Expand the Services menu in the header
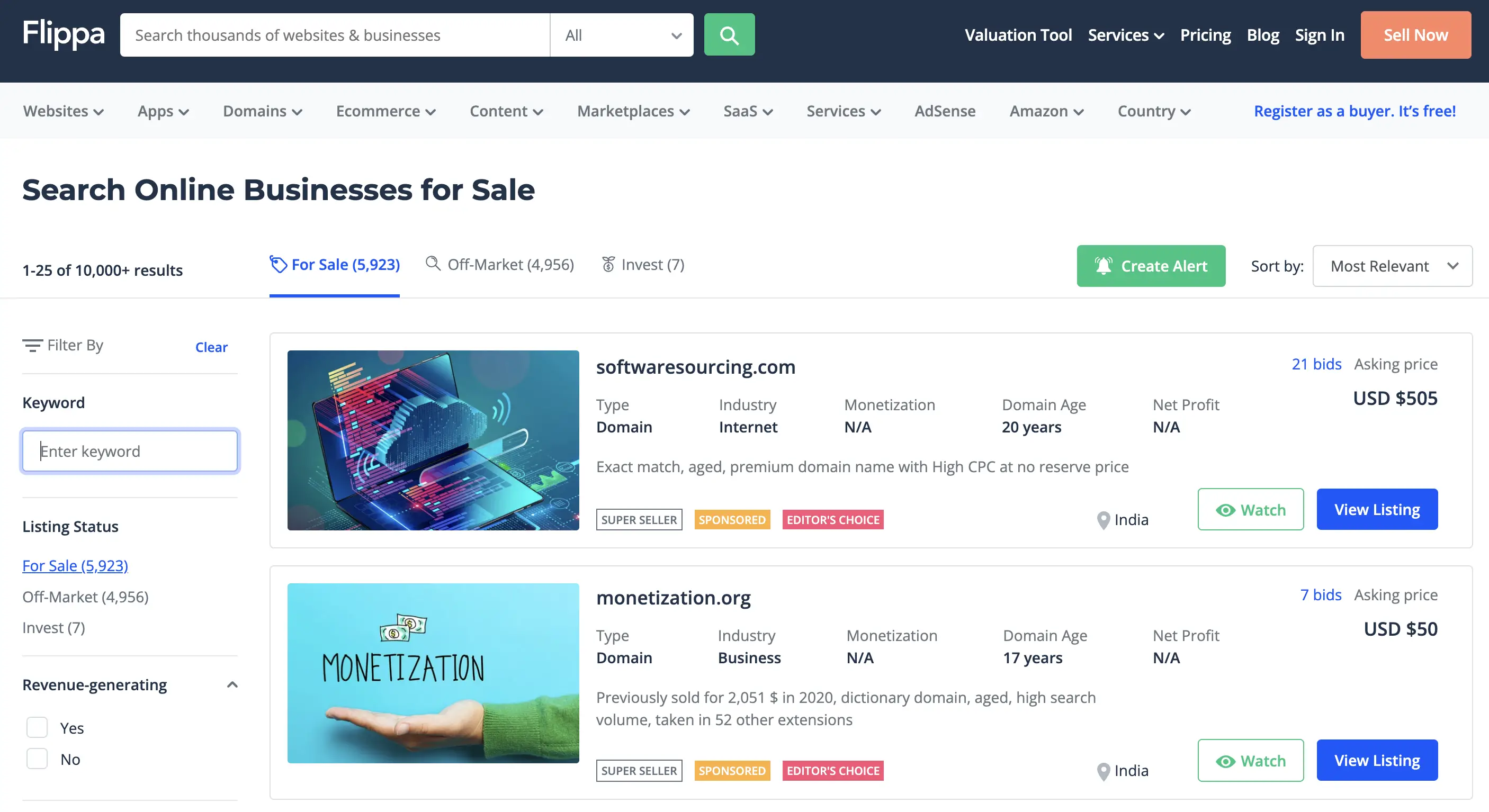Screen dimensions: 1489x812 (x=1125, y=35)
